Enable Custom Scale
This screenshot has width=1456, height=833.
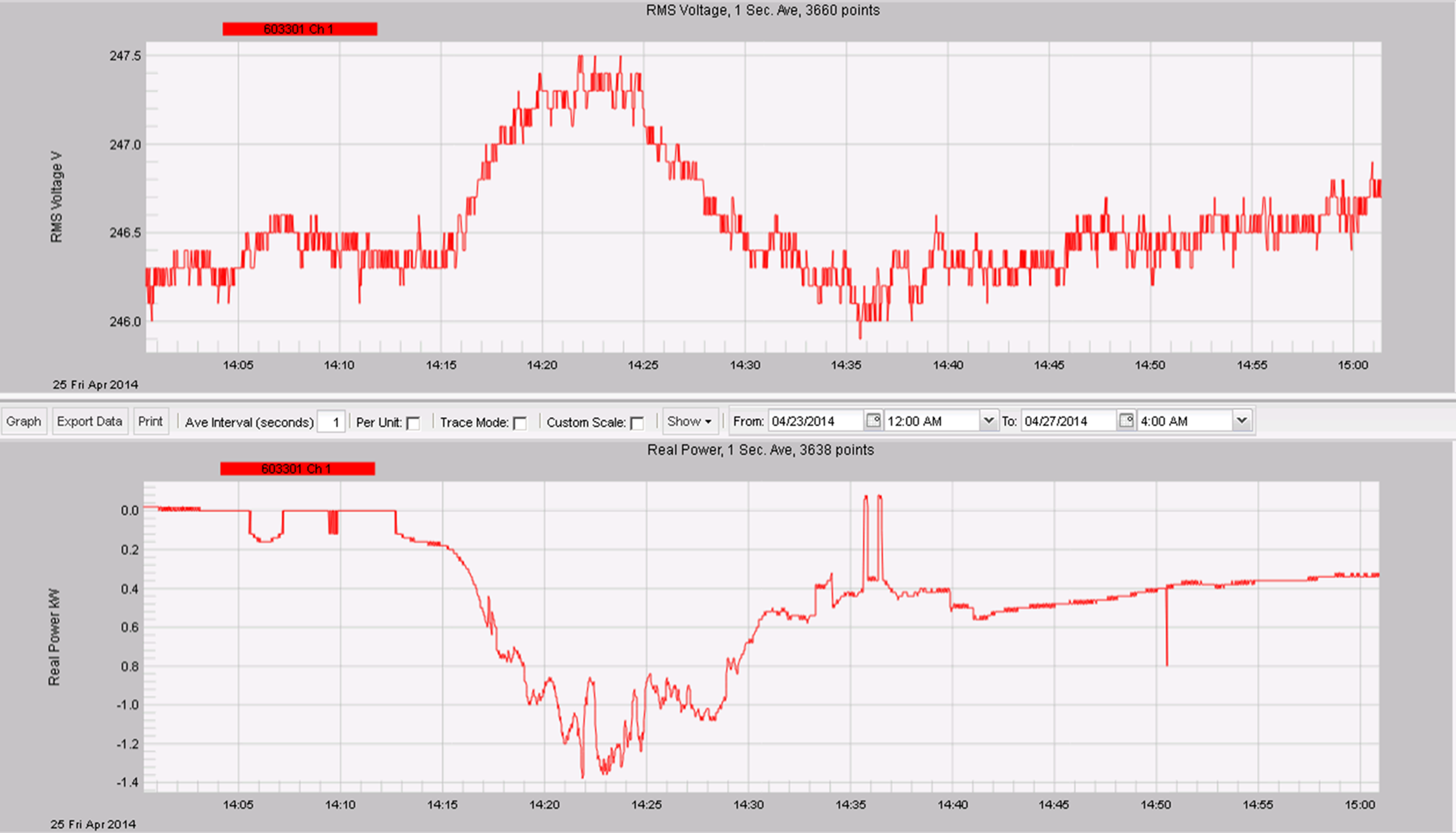click(638, 423)
